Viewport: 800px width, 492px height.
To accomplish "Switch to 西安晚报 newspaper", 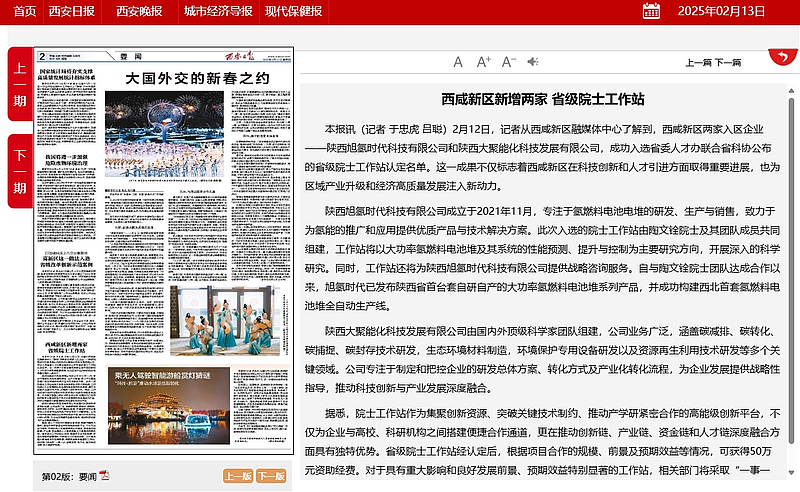I will pos(139,11).
